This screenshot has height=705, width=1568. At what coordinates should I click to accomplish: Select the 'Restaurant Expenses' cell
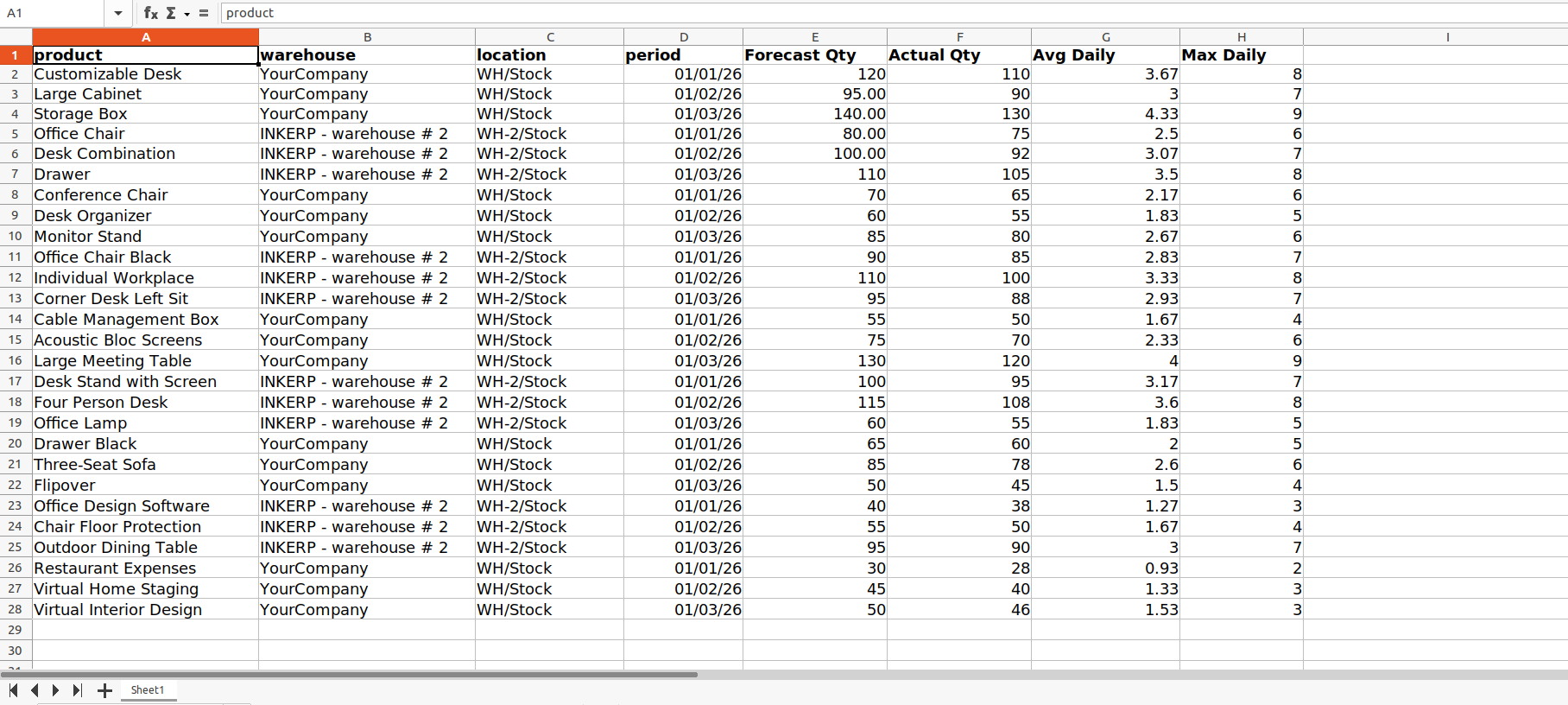(x=146, y=568)
